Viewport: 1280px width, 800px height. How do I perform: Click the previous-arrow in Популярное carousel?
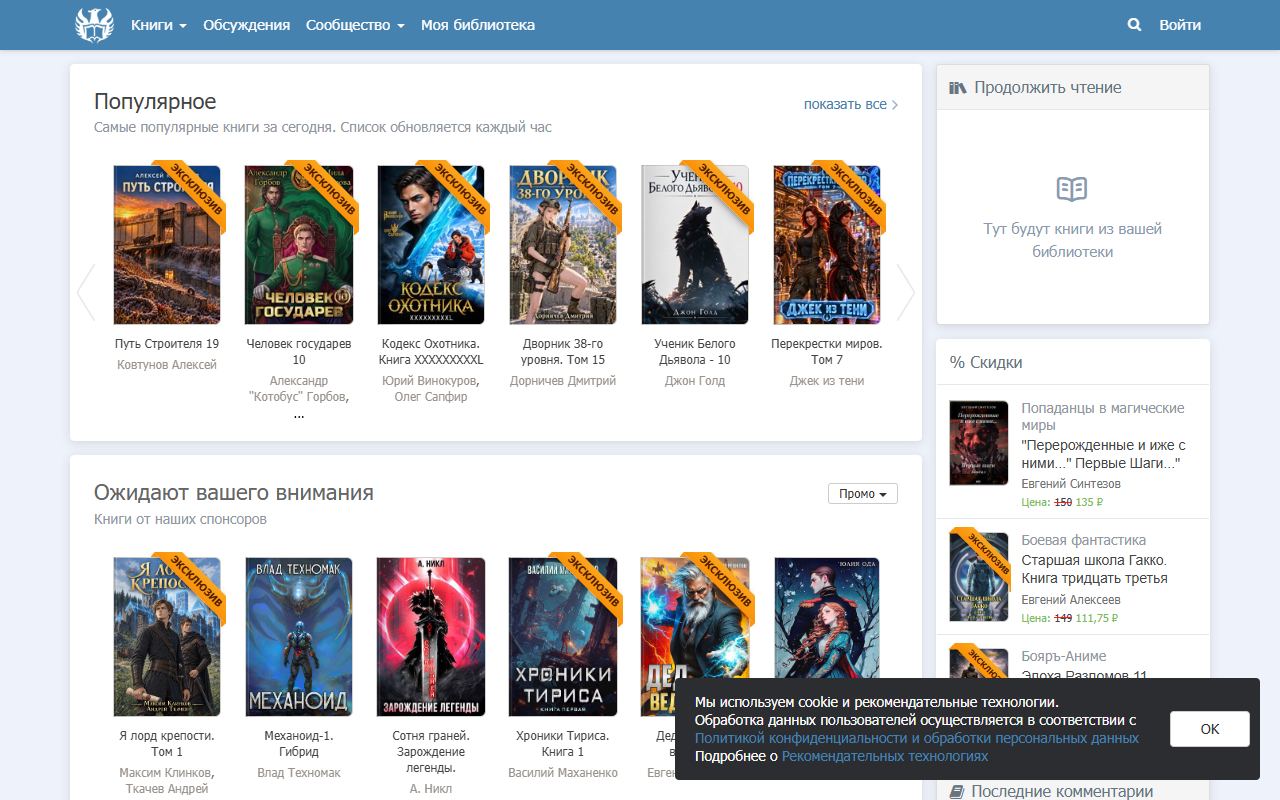click(86, 292)
